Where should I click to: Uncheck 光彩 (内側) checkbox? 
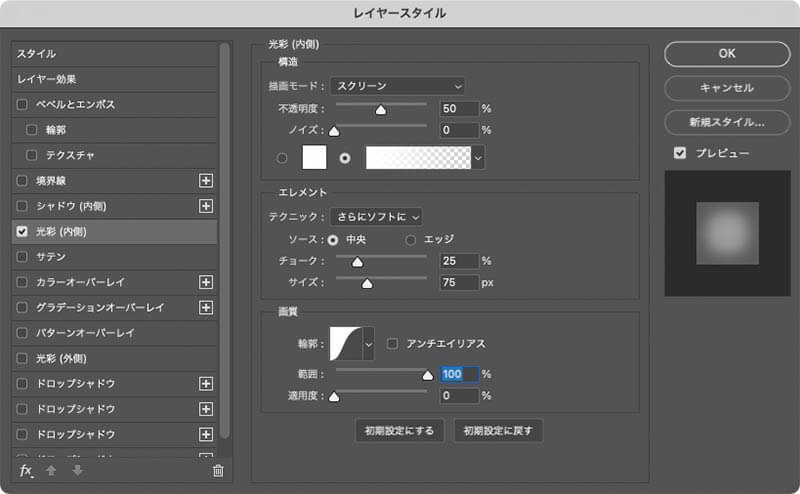click(22, 232)
